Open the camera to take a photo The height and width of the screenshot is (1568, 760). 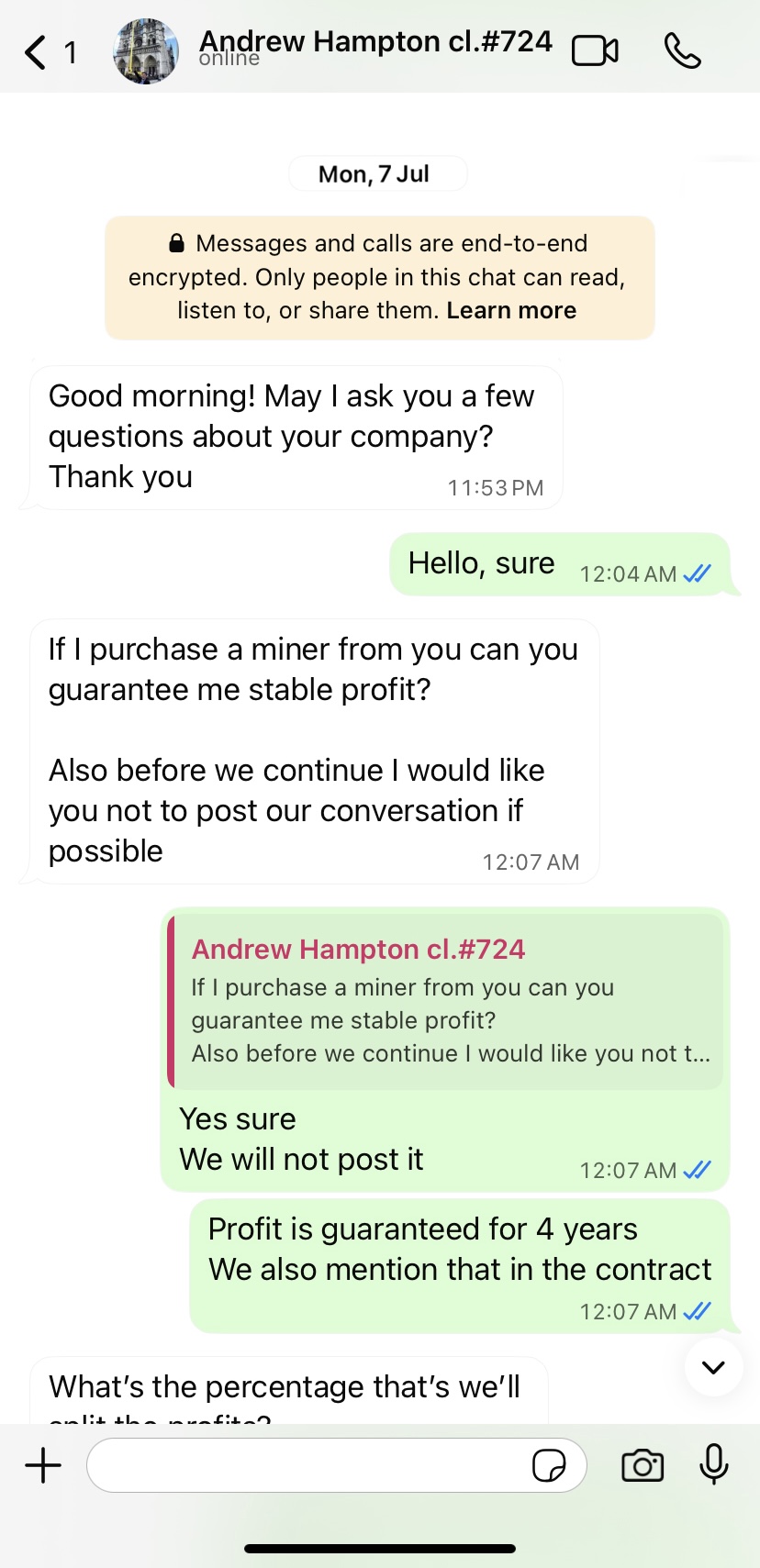[643, 1465]
